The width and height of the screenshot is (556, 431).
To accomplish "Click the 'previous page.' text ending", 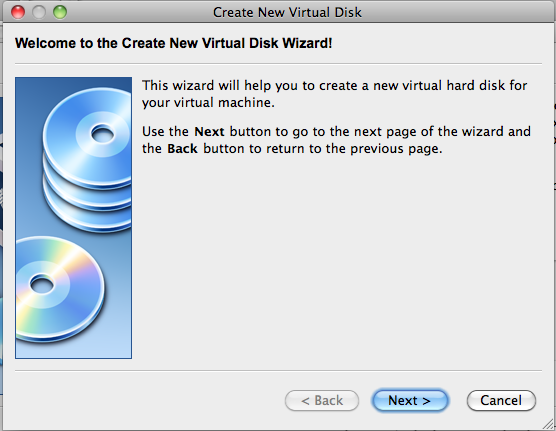I will pyautogui.click(x=396, y=149).
